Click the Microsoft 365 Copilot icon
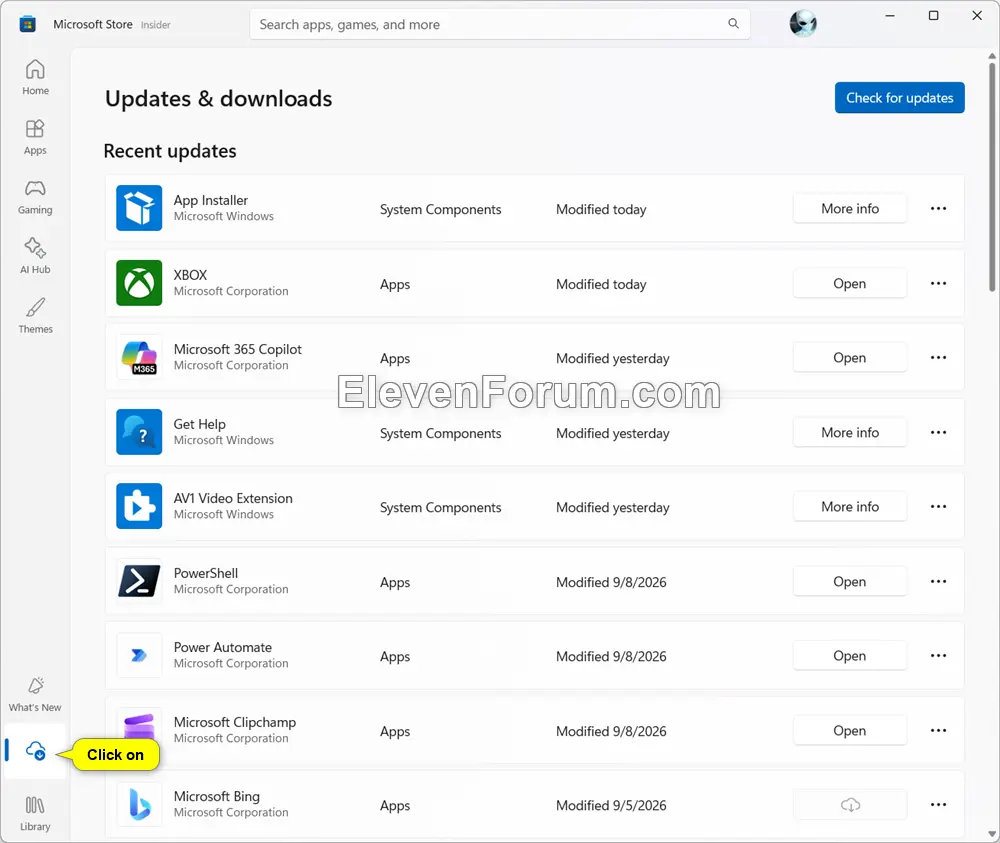 (139, 357)
